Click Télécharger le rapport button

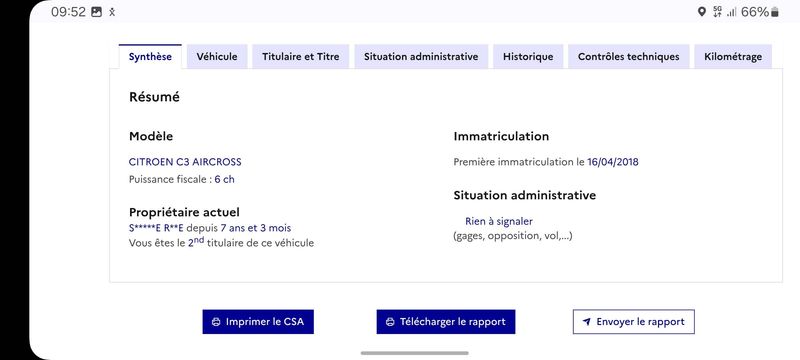446,322
